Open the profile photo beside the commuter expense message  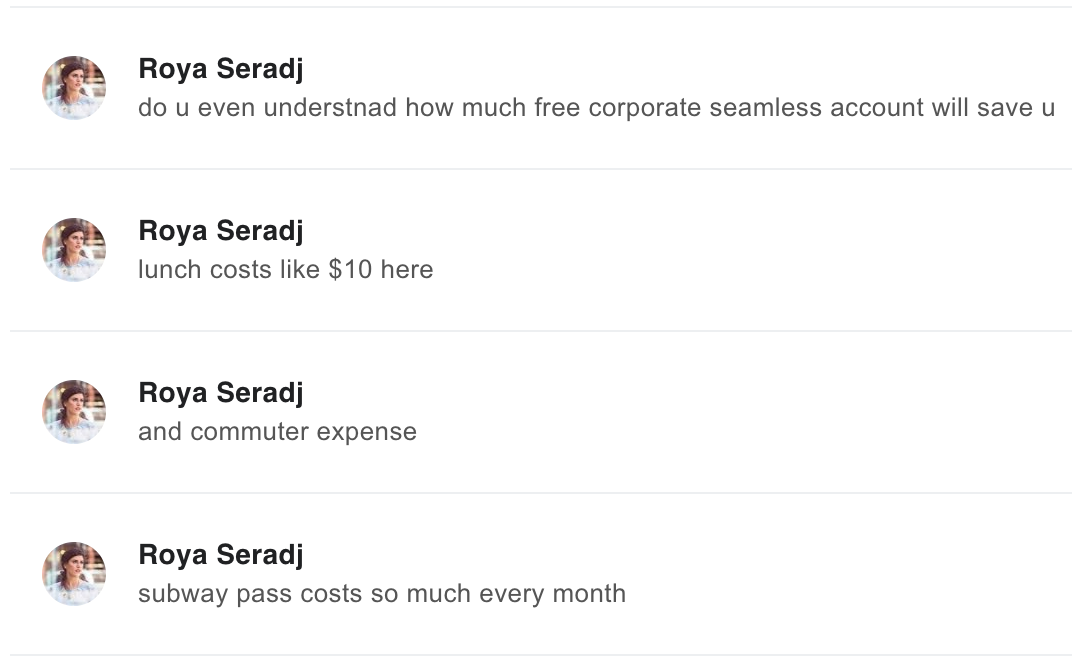click(x=74, y=412)
